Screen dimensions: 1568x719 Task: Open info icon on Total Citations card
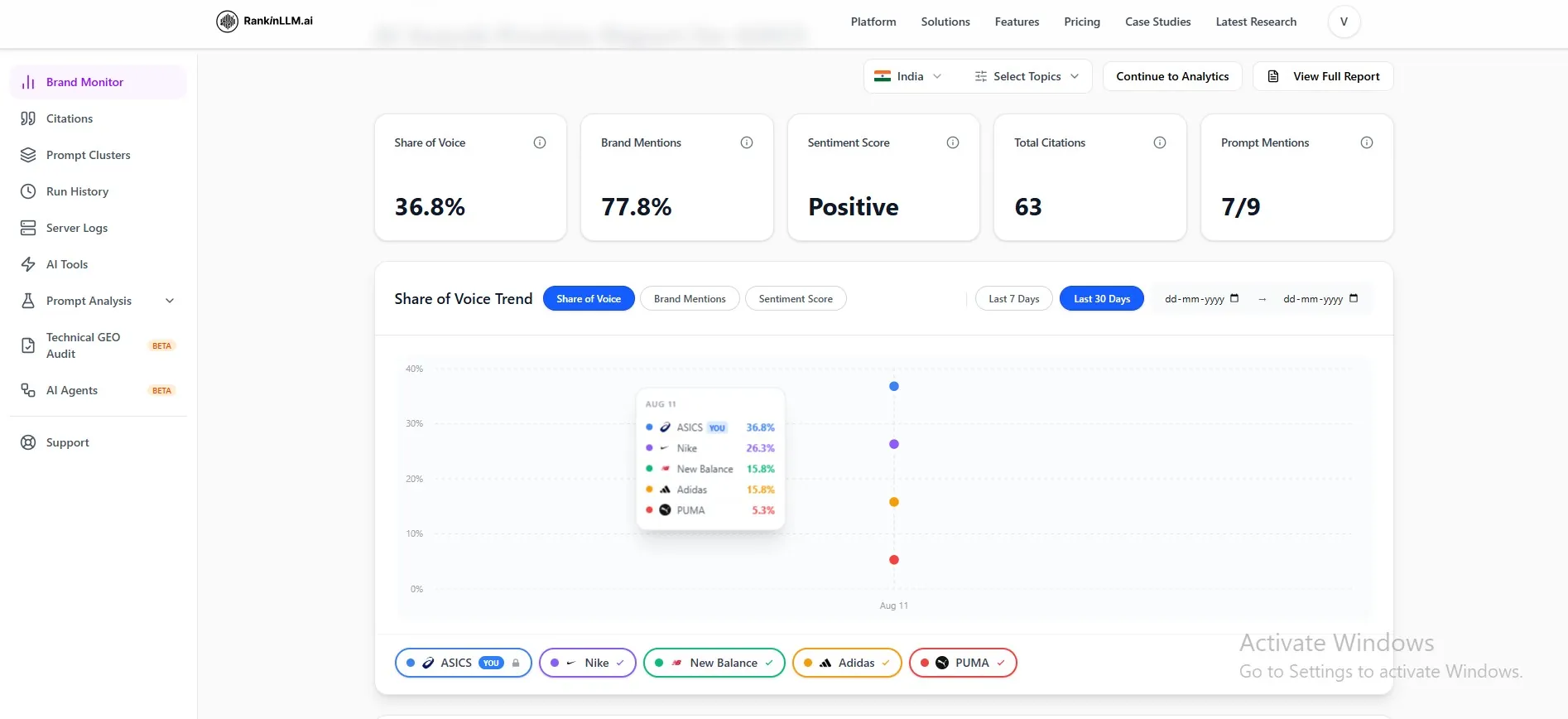point(1160,142)
